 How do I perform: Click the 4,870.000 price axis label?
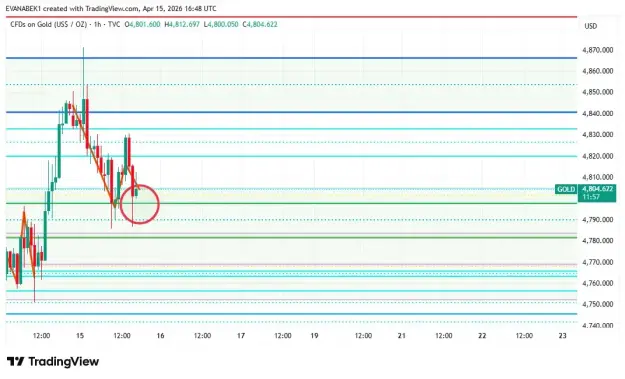597,50
